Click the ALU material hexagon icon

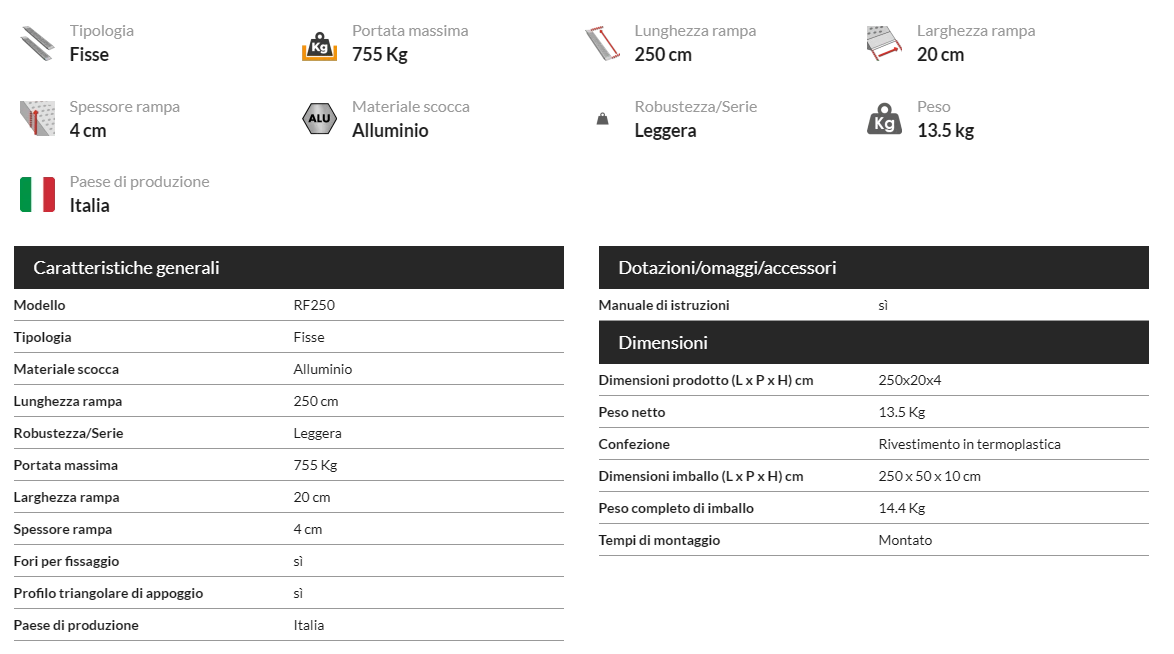(320, 118)
